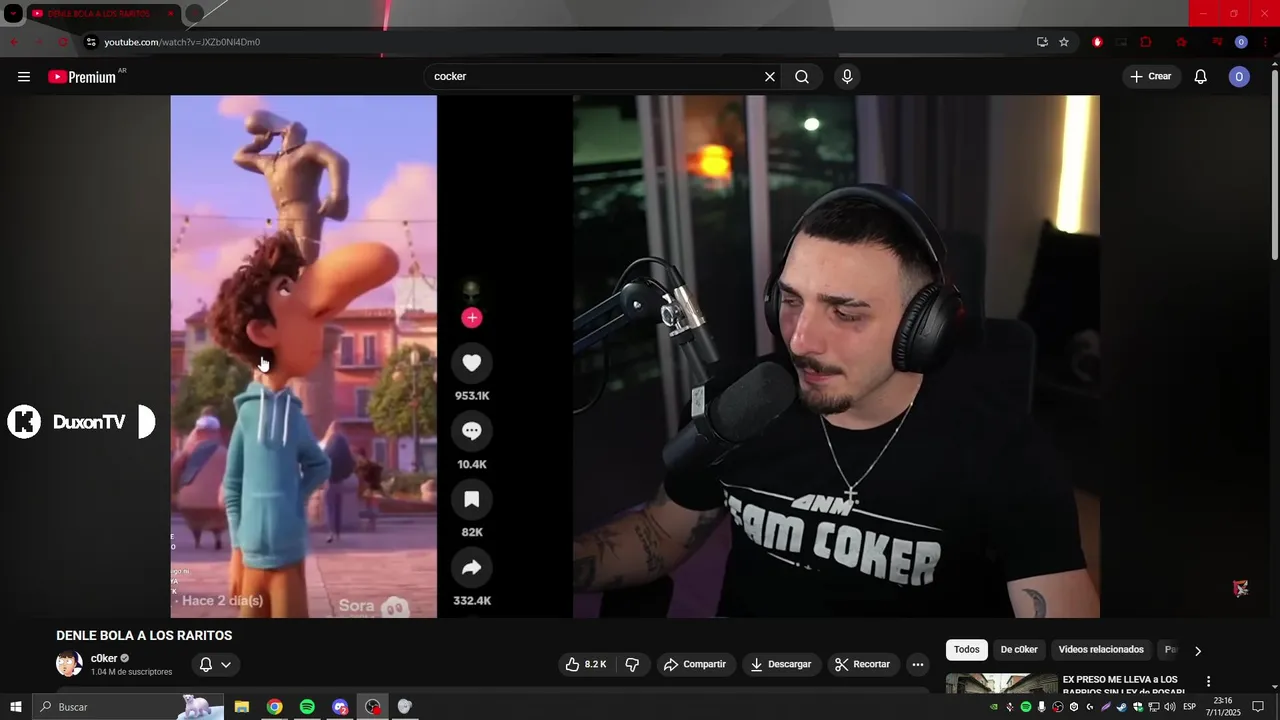Open the volume tray speaker icon
The image size is (1280, 720).
[x=1170, y=707]
